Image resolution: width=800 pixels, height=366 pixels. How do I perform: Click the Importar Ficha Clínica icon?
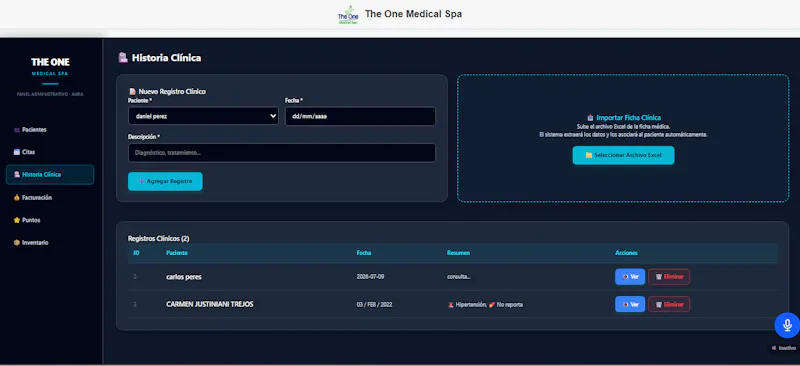[590, 117]
